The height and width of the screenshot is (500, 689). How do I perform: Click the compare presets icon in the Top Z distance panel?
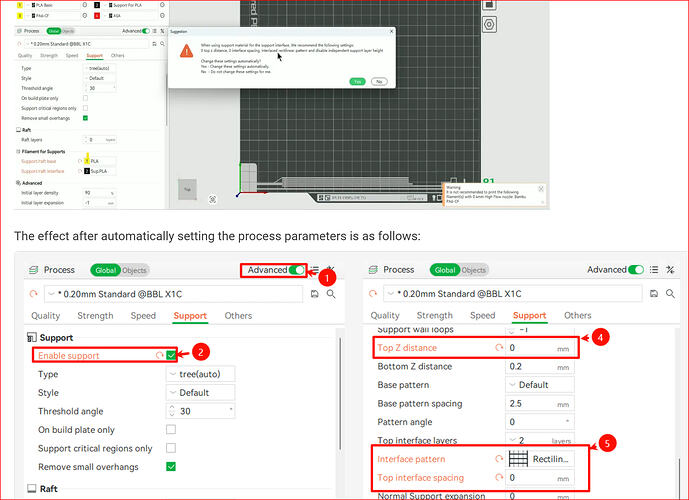tap(670, 270)
